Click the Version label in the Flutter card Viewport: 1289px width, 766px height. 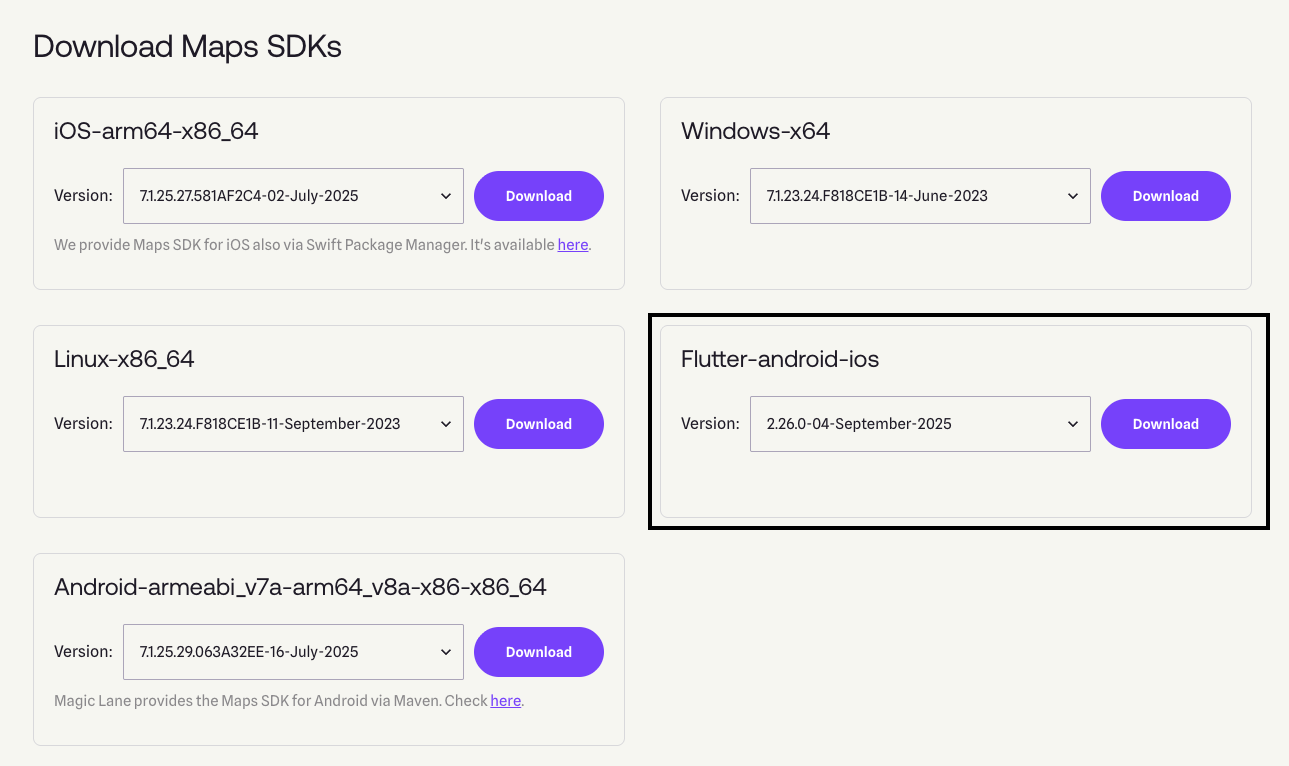pos(710,424)
